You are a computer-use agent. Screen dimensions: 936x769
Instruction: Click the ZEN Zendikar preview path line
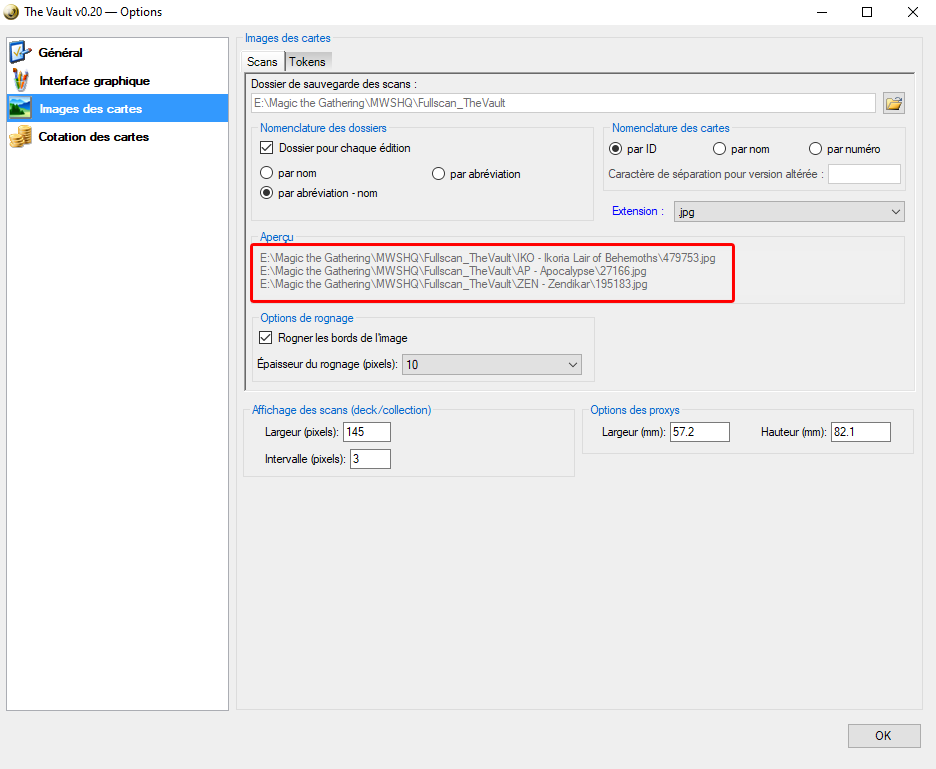tap(454, 284)
